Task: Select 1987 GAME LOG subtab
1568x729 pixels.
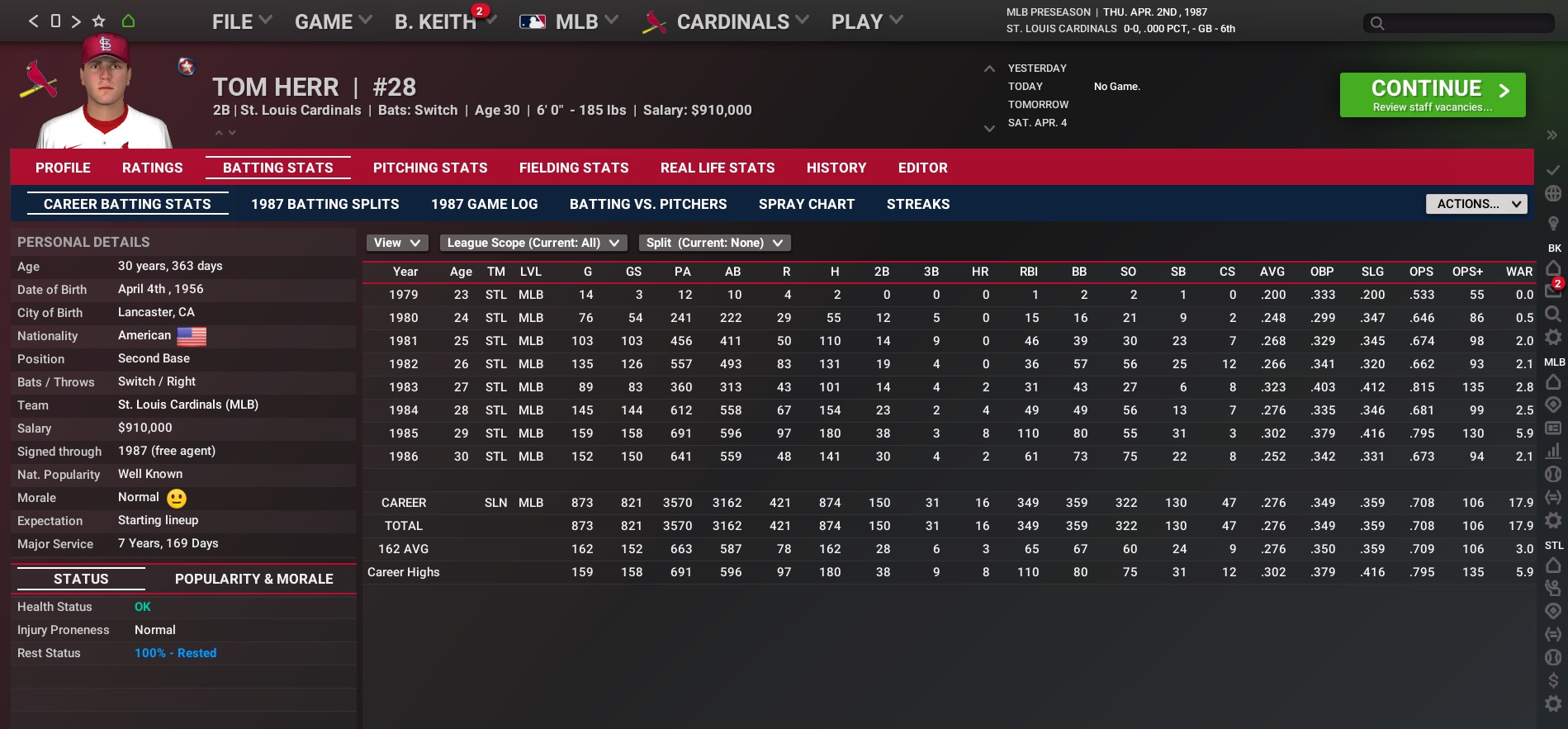Action: click(485, 204)
